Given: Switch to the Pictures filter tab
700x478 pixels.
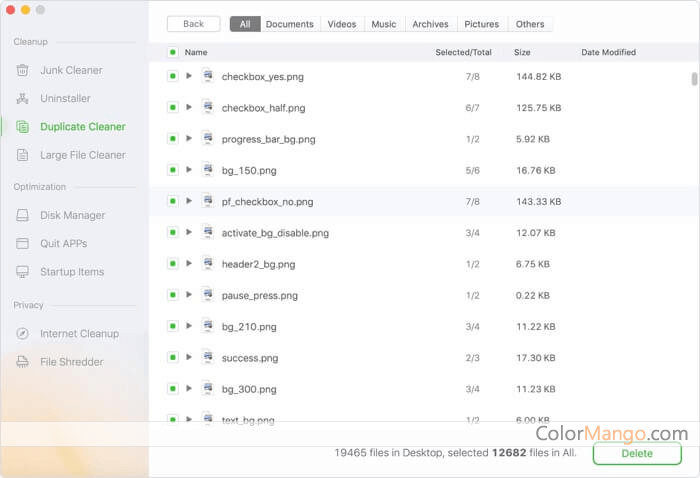Looking at the screenshot, I should [x=482, y=24].
